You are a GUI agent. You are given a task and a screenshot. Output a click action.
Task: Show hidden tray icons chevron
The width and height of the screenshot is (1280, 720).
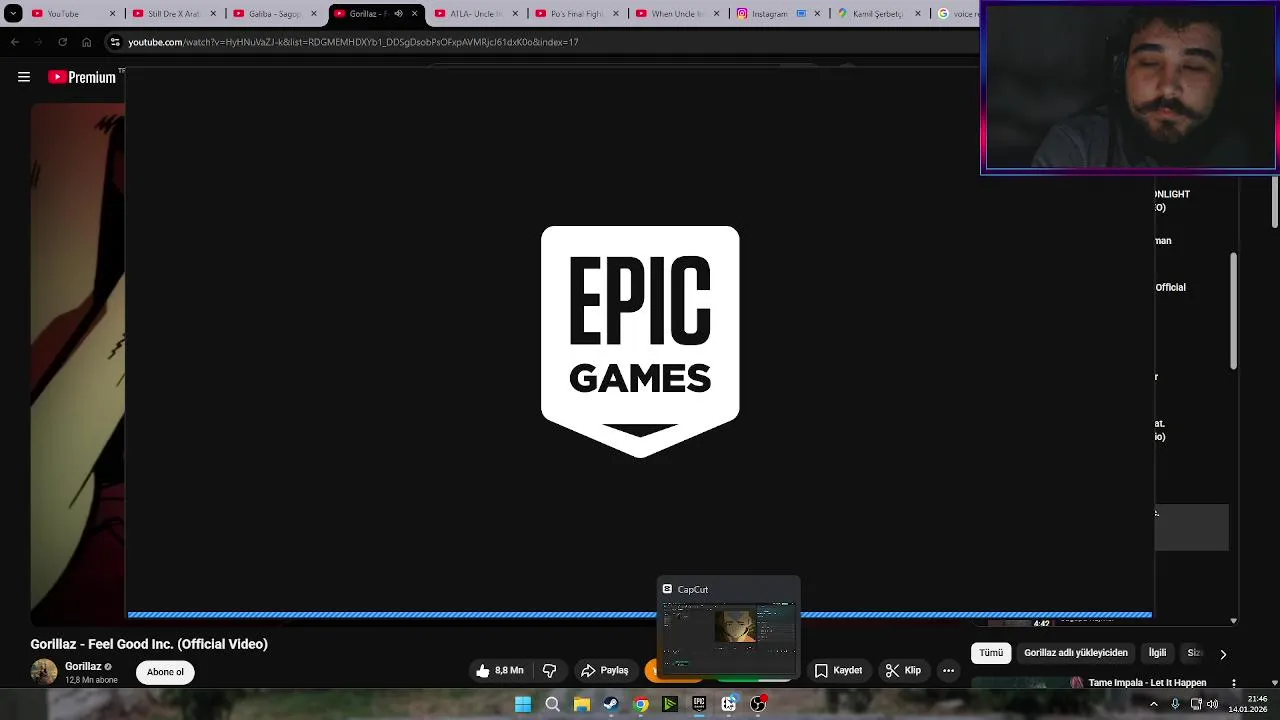tap(1153, 704)
